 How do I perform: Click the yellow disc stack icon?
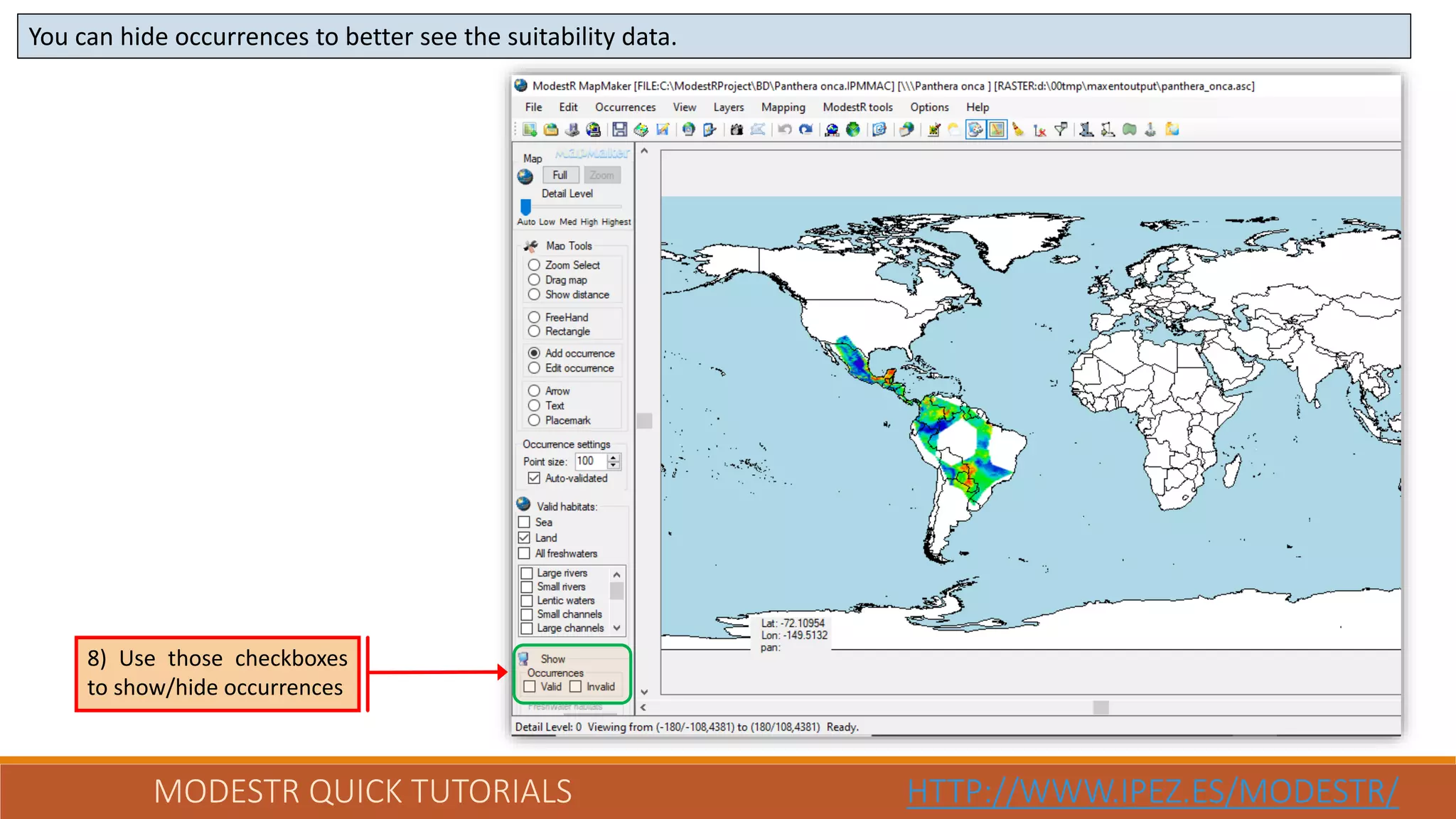(x=641, y=129)
